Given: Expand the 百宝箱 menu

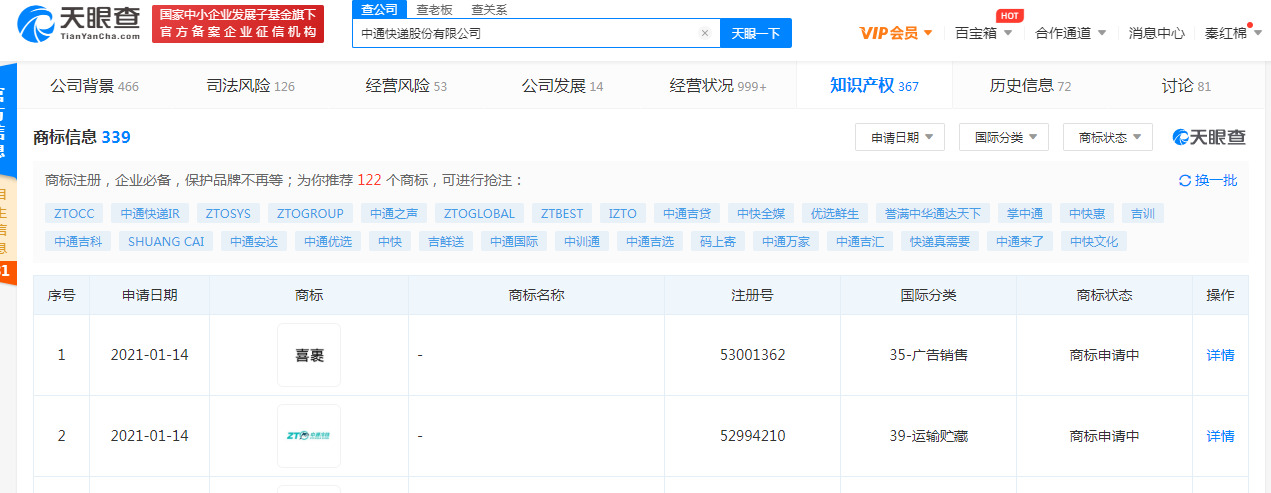Looking at the screenshot, I should [984, 33].
